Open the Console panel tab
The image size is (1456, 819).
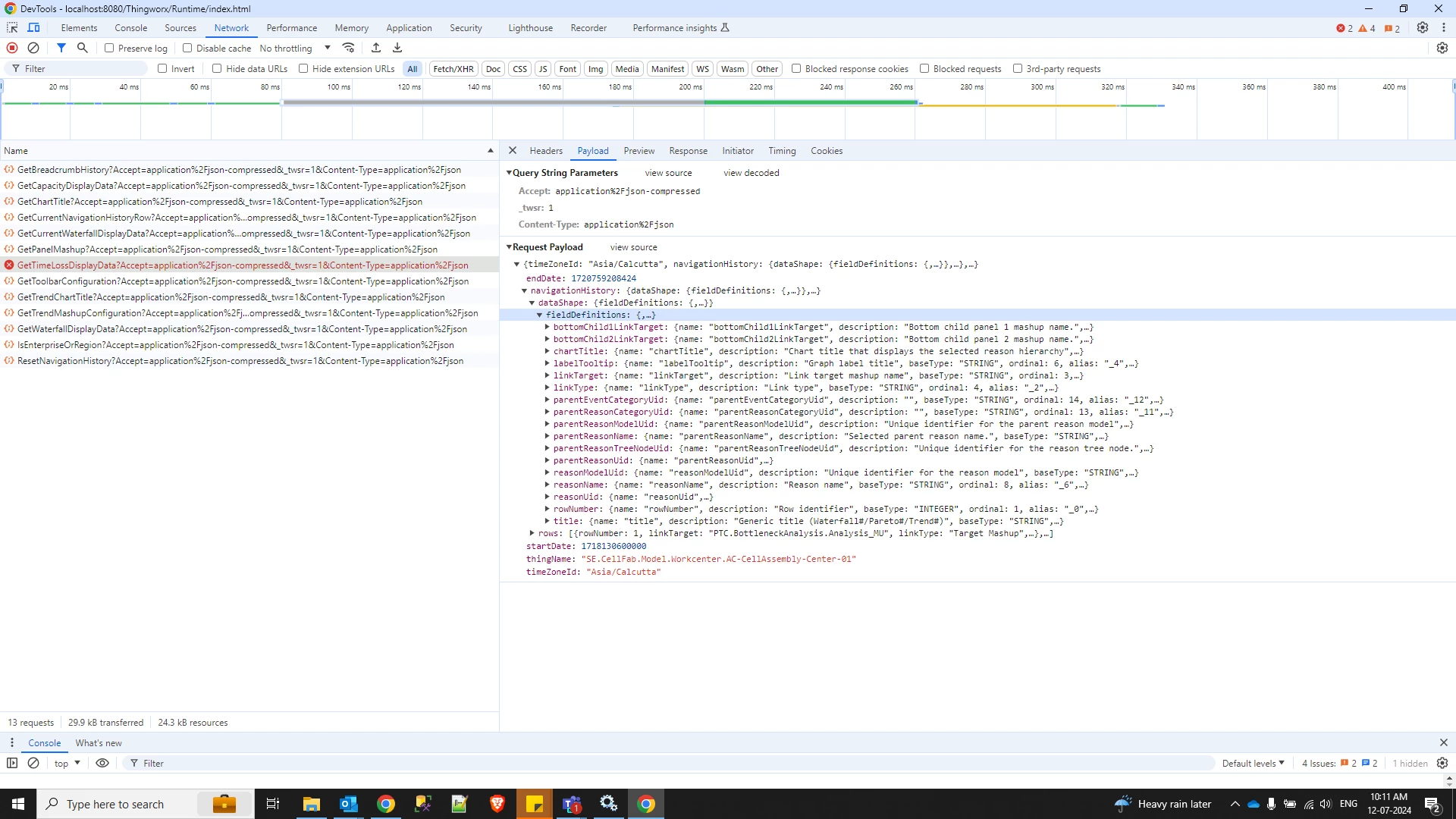130,28
